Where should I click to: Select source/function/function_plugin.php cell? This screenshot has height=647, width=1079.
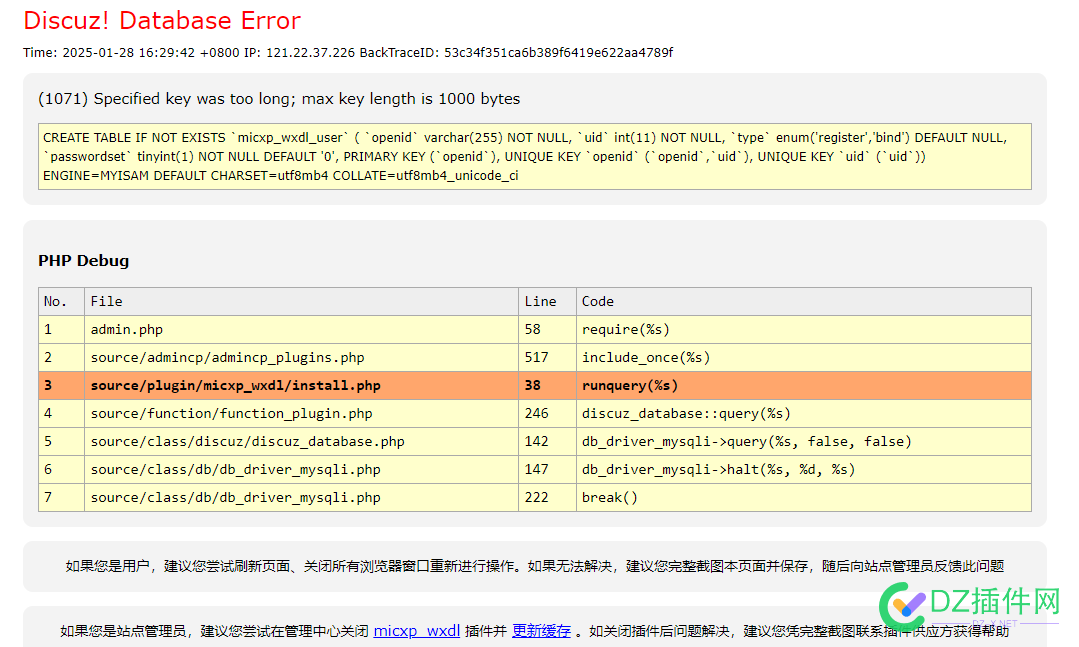point(301,414)
